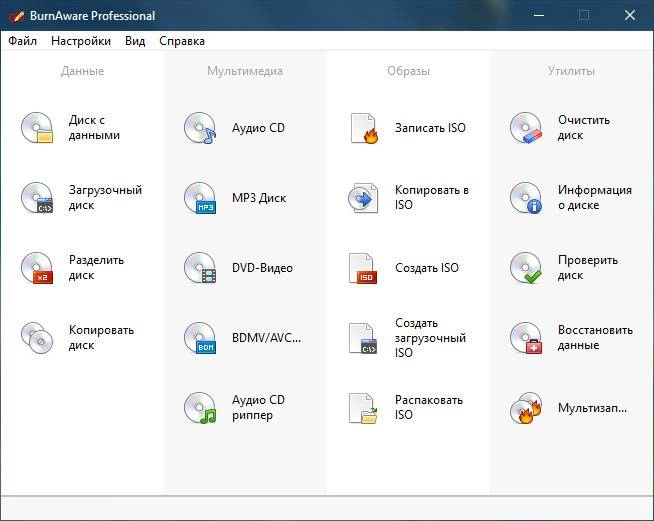This screenshot has height=521, width=654.
Task: Open the Вид menu
Action: [x=135, y=41]
